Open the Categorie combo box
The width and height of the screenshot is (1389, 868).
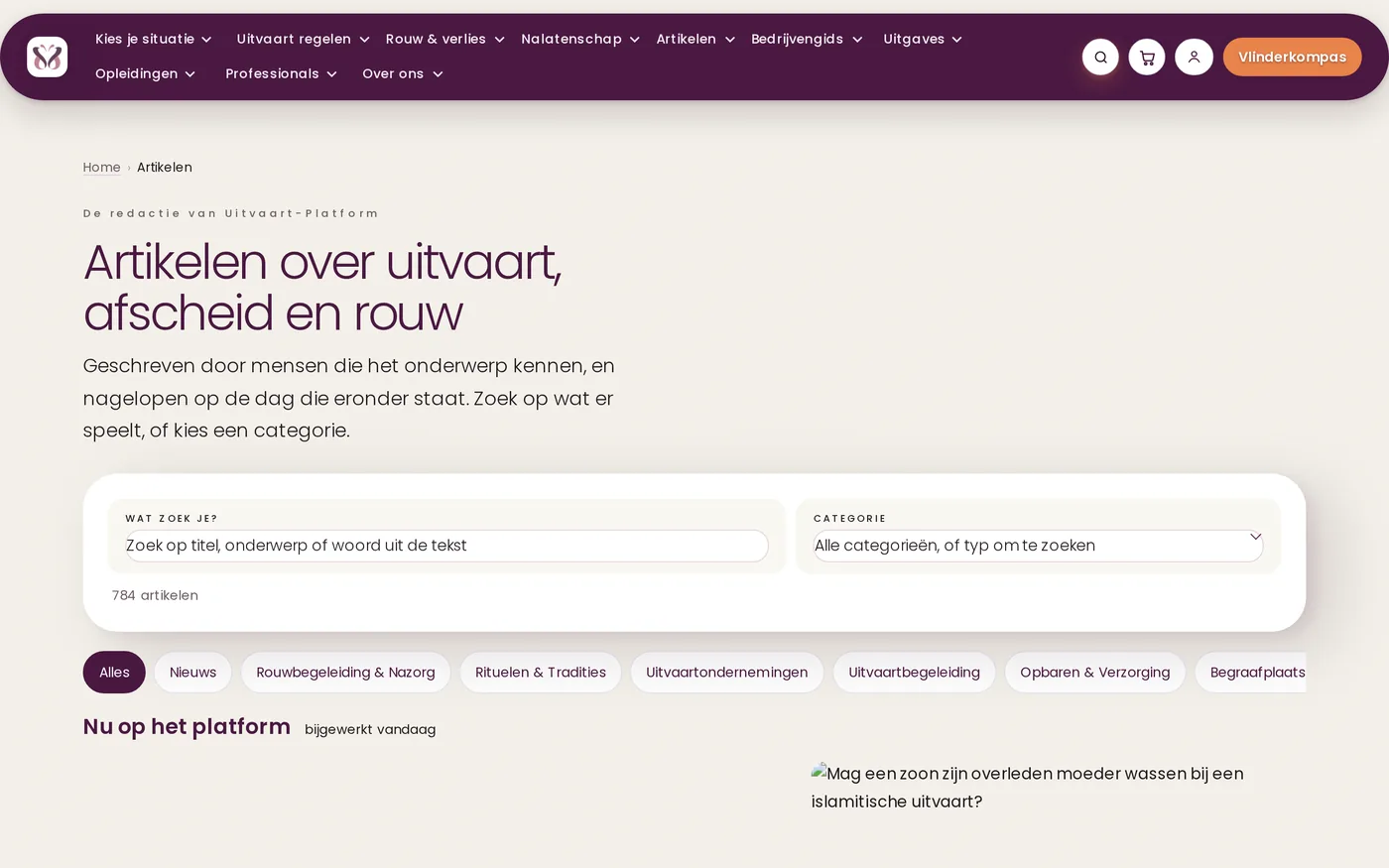pos(1038,546)
